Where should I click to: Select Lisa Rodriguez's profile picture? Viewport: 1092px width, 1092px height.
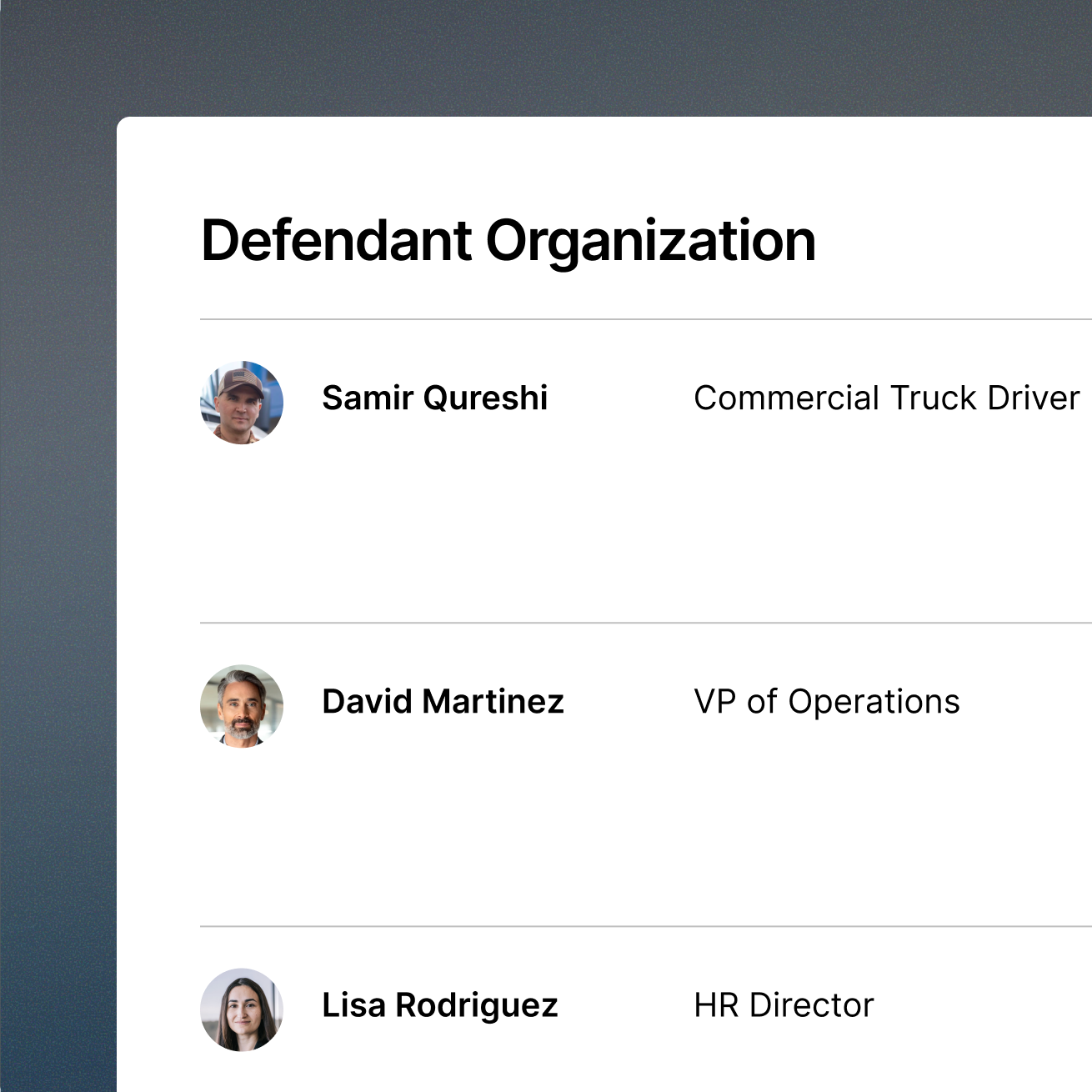[x=242, y=1009]
